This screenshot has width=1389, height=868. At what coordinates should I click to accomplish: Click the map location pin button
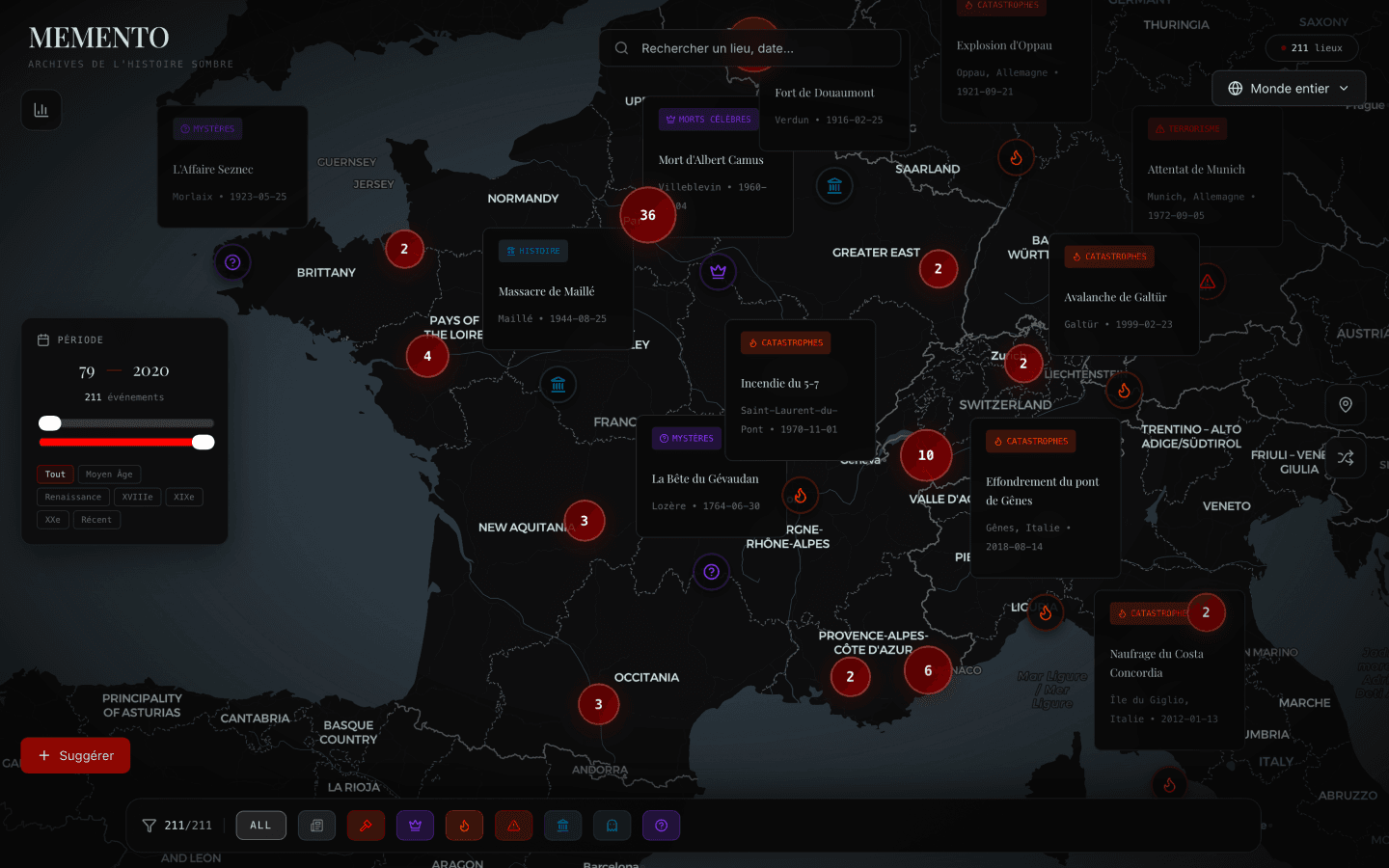click(1346, 405)
